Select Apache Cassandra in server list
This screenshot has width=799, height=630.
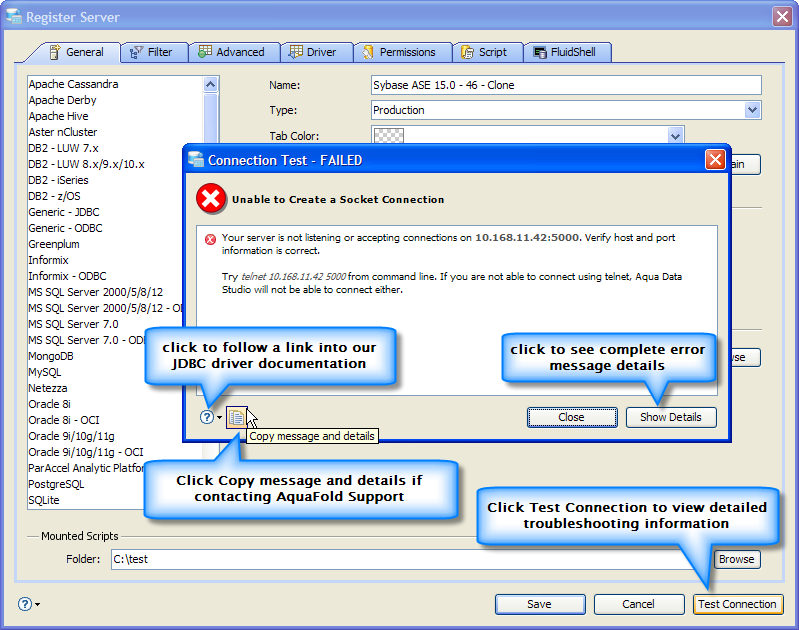pos(73,84)
